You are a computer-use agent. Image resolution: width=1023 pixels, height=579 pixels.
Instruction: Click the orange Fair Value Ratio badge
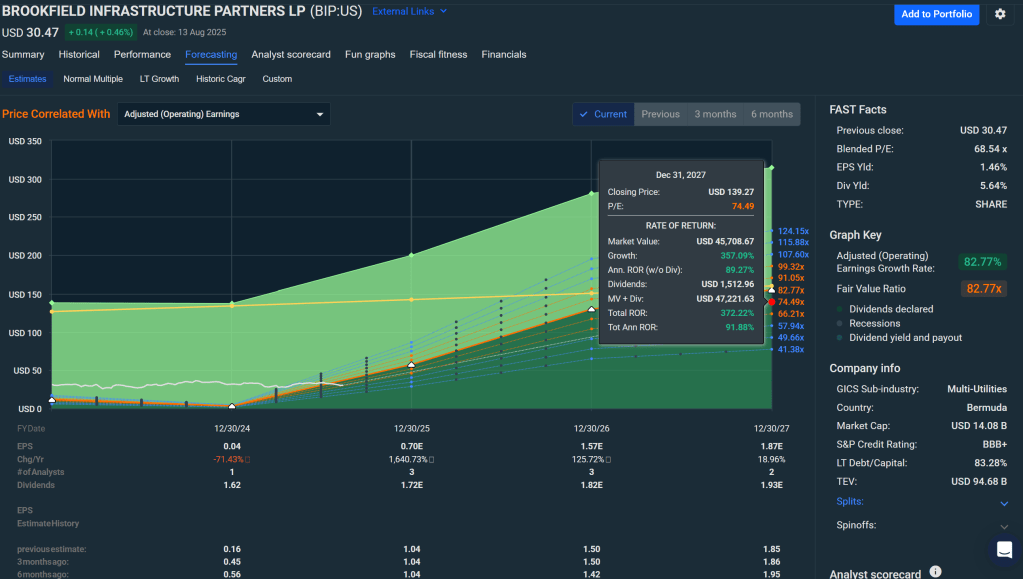985,288
